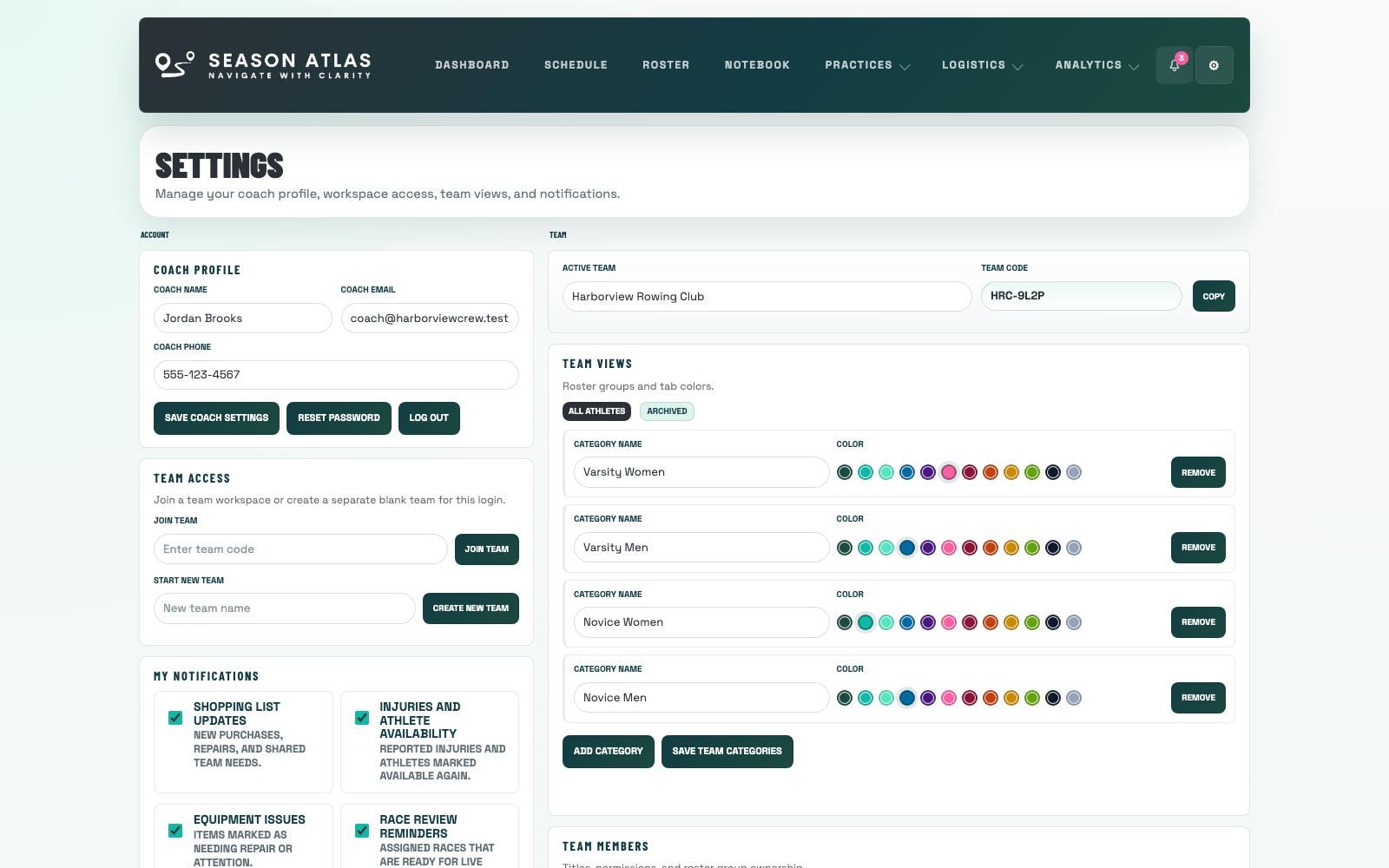
Task: Edit the Varsity Women category name
Action: click(701, 472)
